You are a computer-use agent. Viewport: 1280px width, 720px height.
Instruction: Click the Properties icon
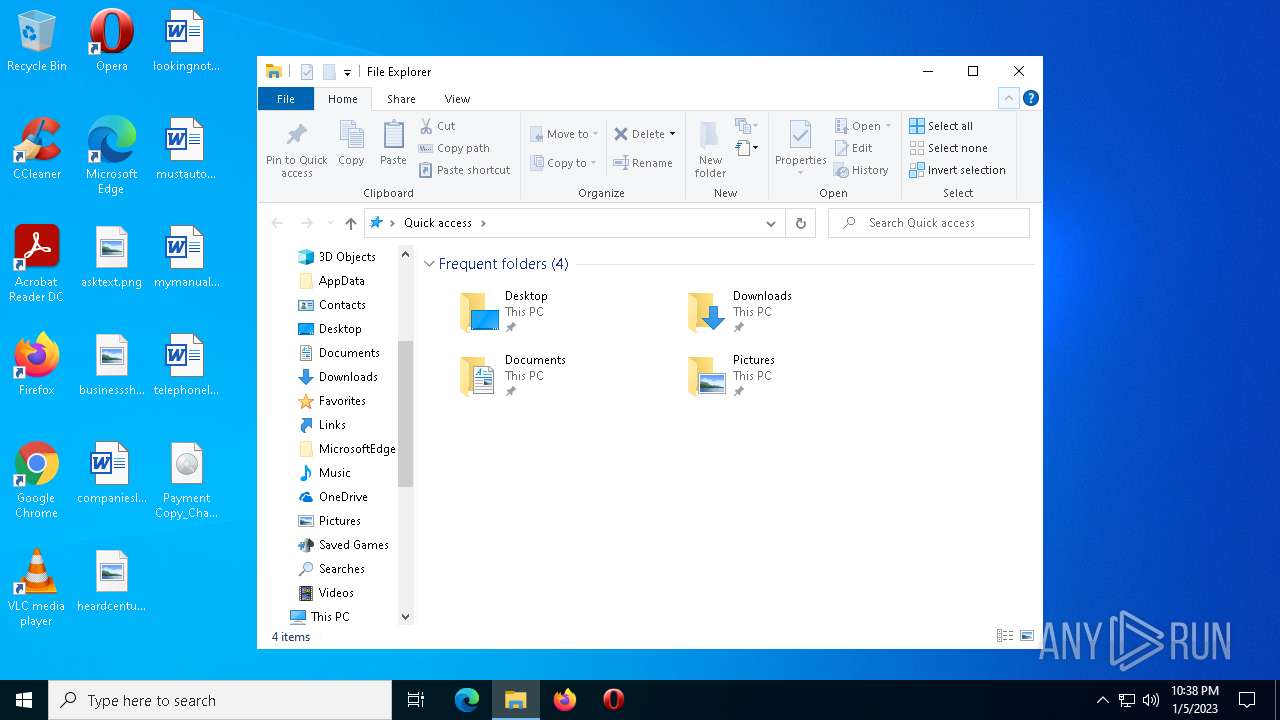click(801, 148)
